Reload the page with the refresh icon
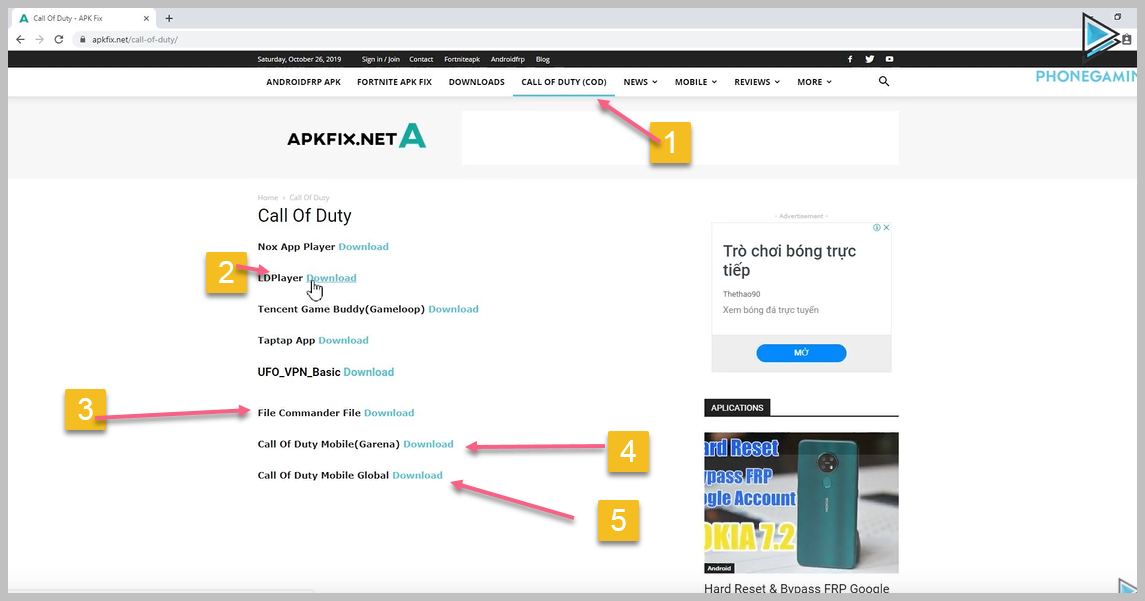The width and height of the screenshot is (1145, 601). 58,39
